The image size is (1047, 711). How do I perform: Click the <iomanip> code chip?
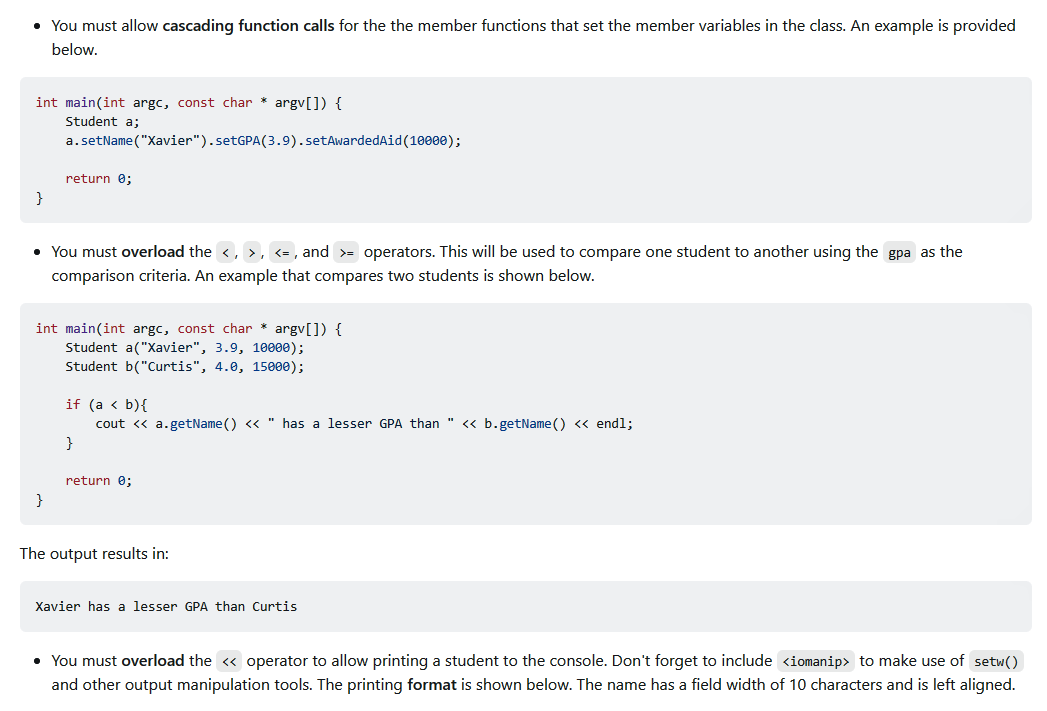coord(814,660)
